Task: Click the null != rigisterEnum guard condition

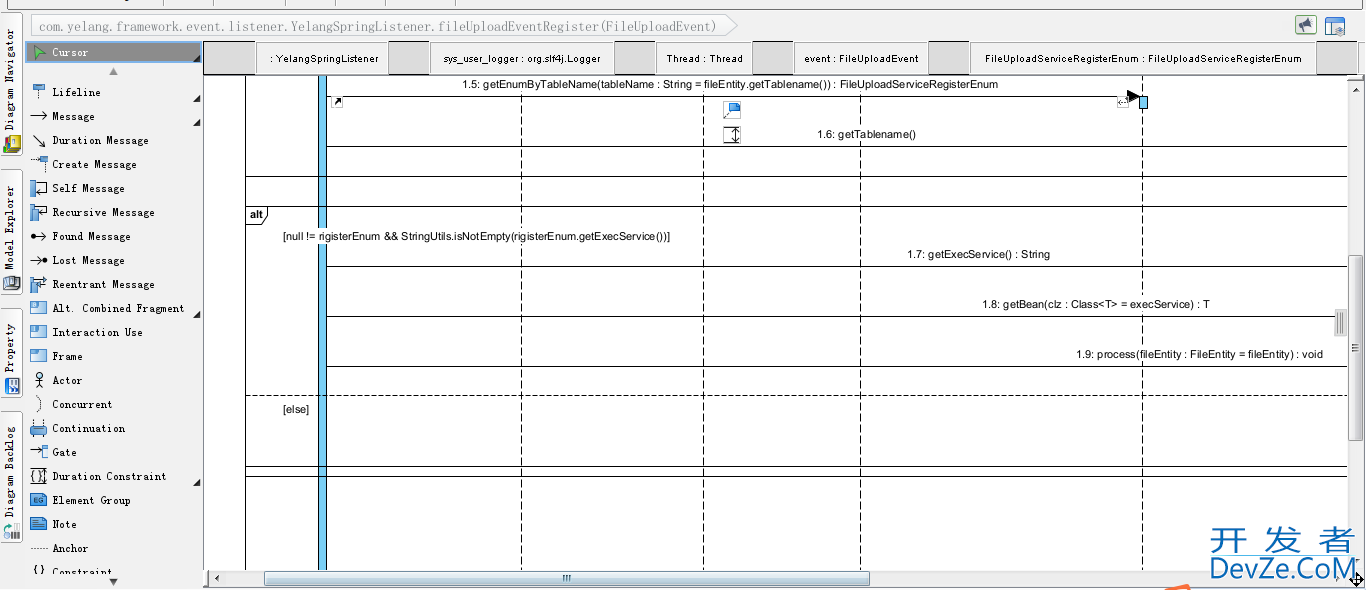Action: [476, 236]
